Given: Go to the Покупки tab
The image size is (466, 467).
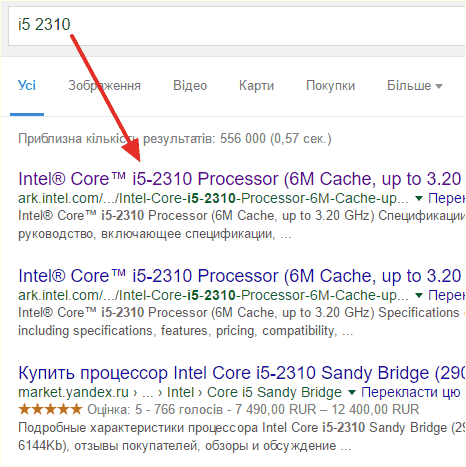Looking at the screenshot, I should click(x=330, y=86).
